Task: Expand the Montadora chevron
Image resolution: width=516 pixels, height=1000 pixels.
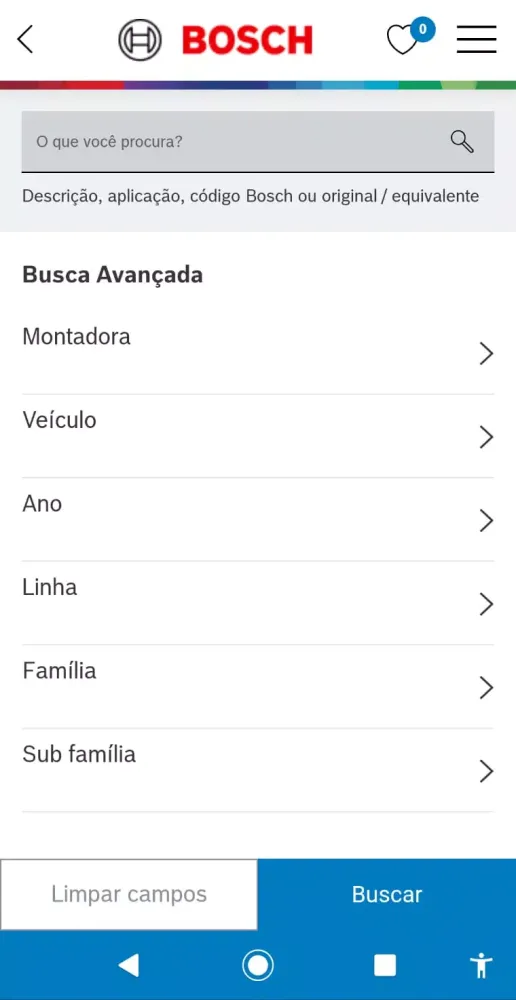Action: [487, 353]
